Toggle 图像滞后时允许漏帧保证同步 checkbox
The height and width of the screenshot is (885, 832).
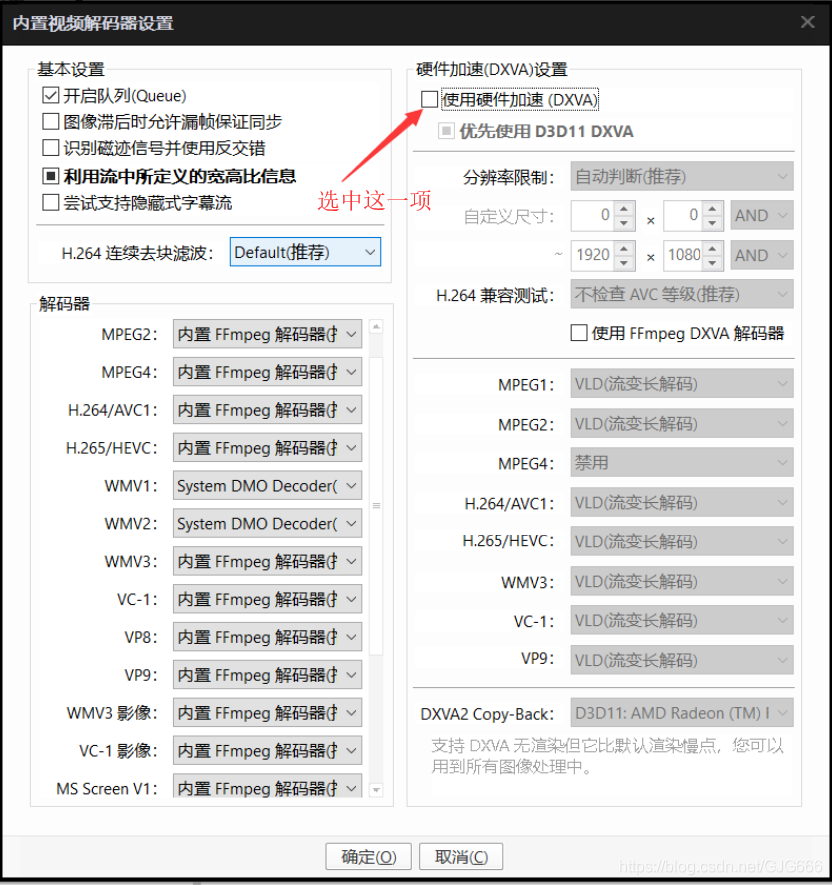[51, 121]
